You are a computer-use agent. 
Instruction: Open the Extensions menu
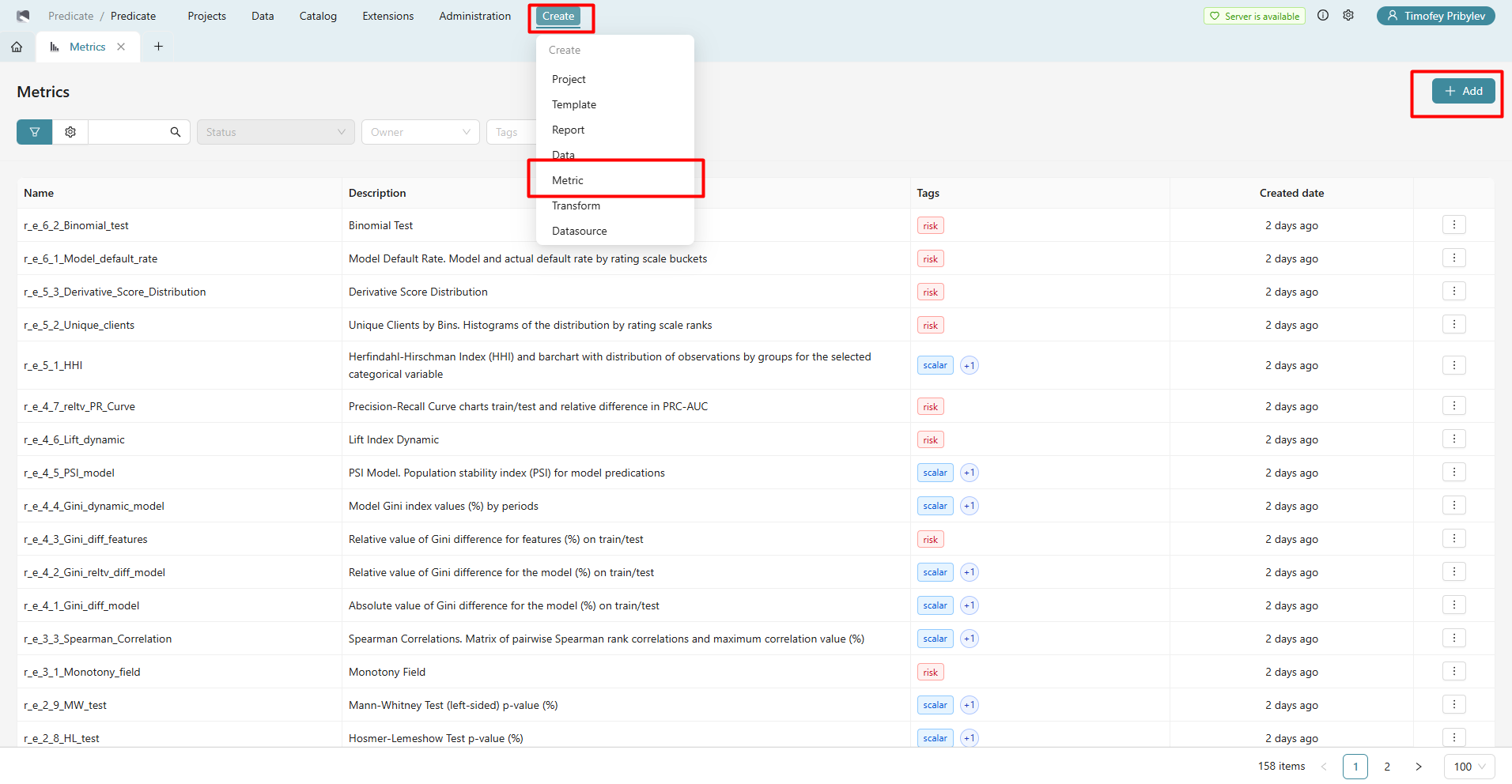[x=387, y=16]
